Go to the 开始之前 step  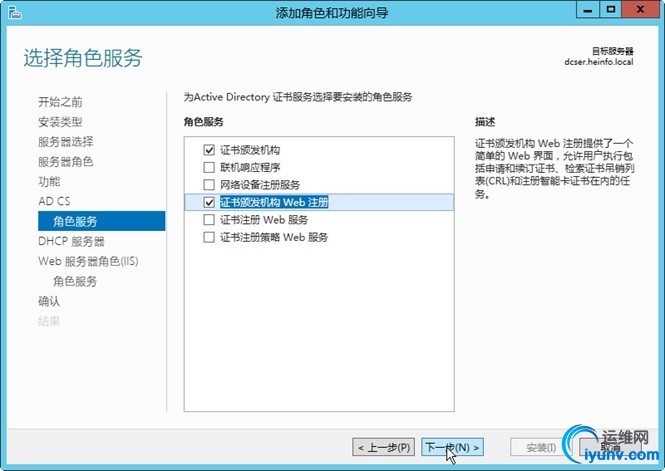click(60, 102)
